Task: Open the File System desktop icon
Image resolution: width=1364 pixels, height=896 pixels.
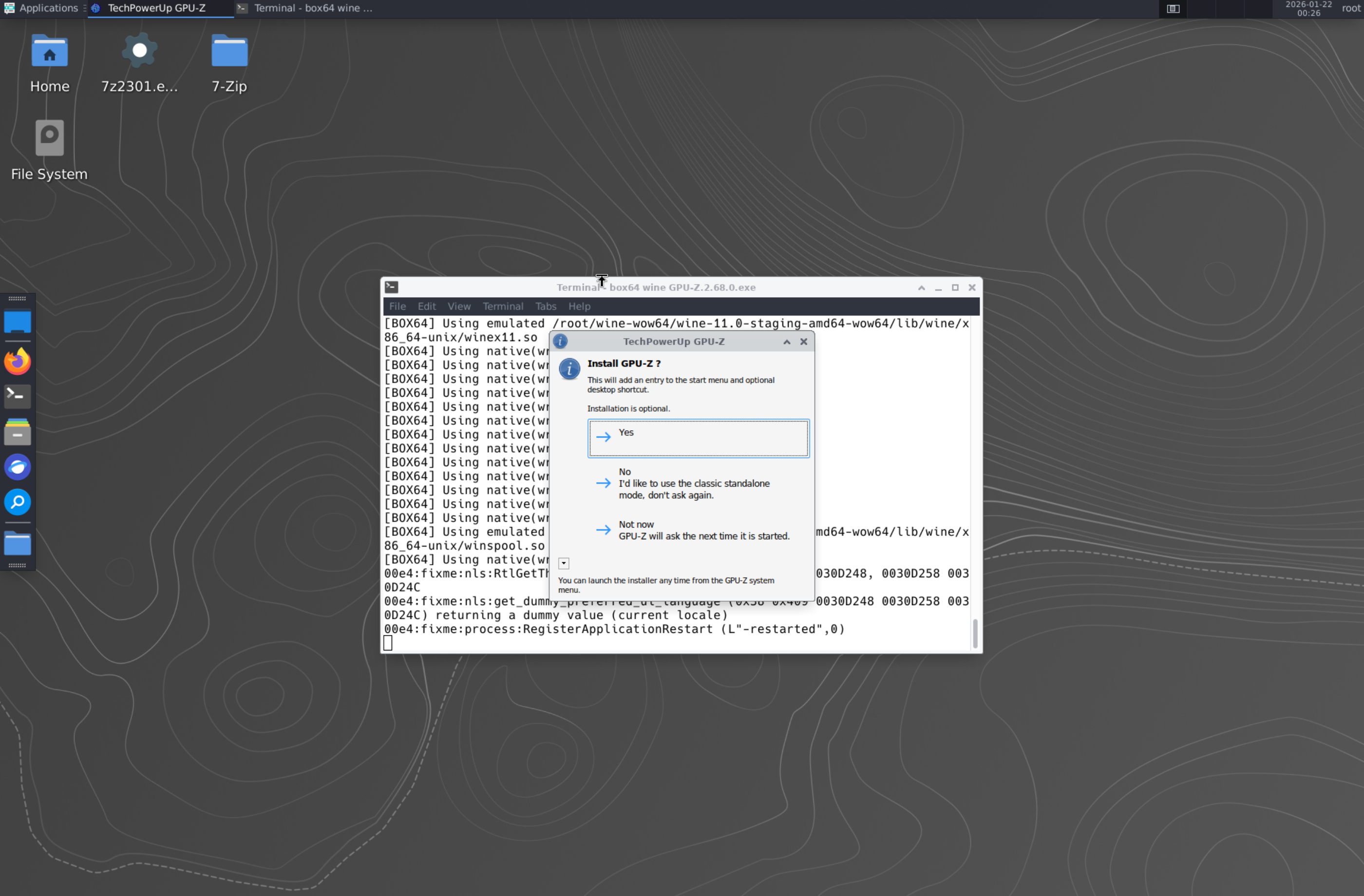Action: click(50, 150)
